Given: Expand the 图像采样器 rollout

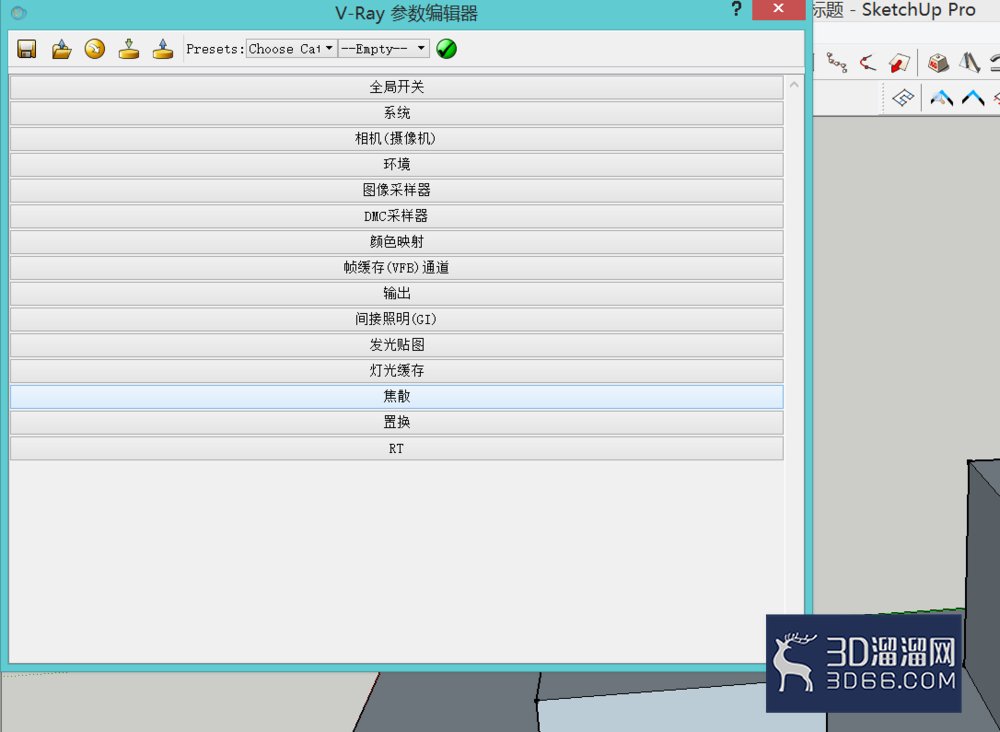Looking at the screenshot, I should click(x=397, y=190).
